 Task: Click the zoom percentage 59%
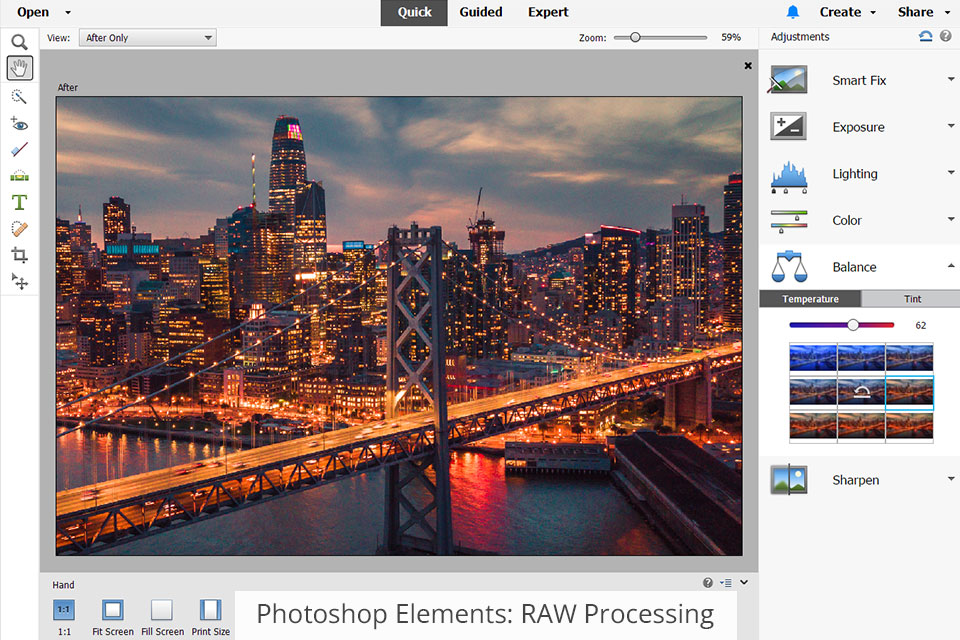coord(731,37)
